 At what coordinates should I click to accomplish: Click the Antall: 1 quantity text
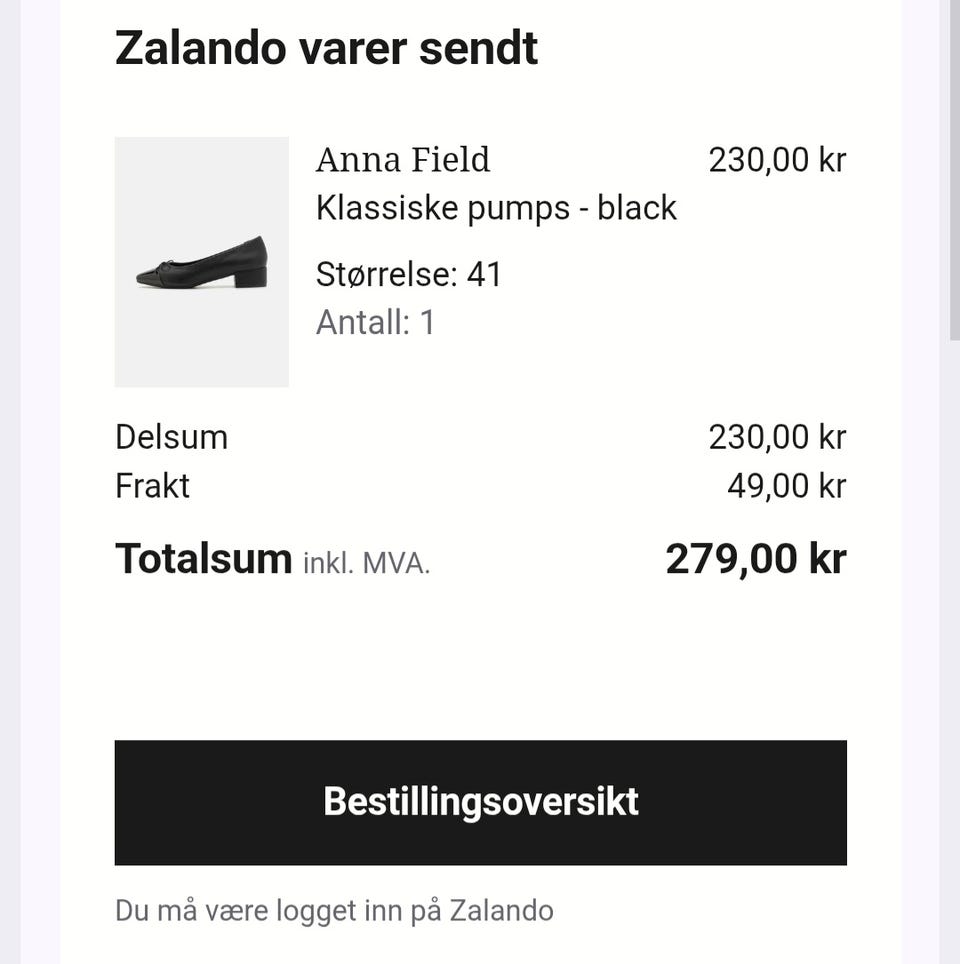376,322
